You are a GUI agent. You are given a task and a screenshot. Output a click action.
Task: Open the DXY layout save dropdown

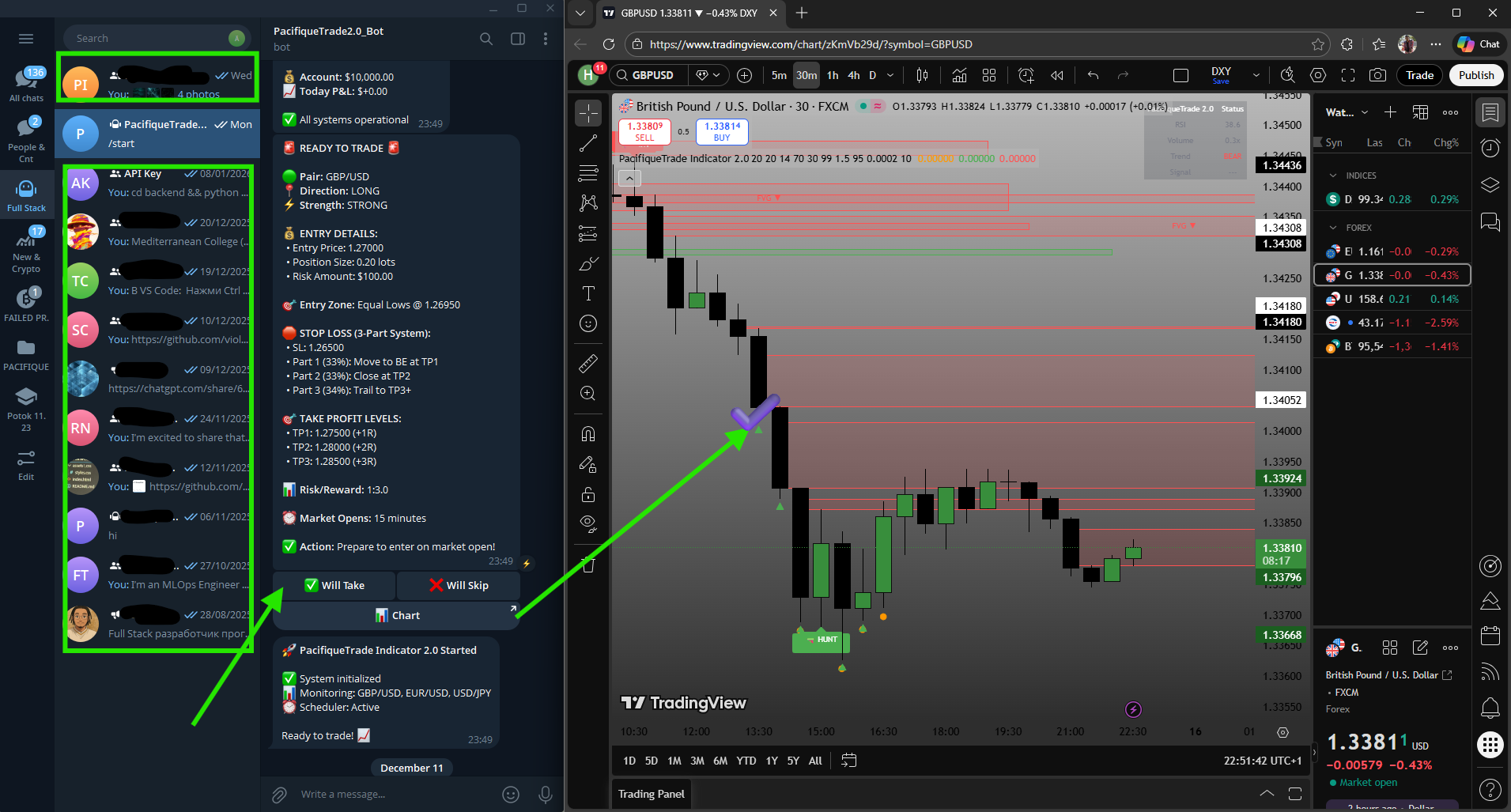tap(1256, 75)
